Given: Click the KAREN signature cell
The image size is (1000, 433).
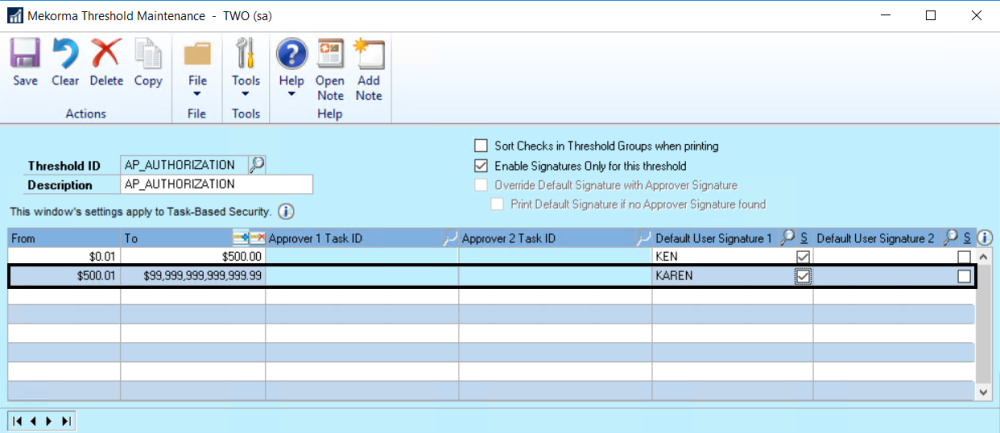Looking at the screenshot, I should 723,277.
